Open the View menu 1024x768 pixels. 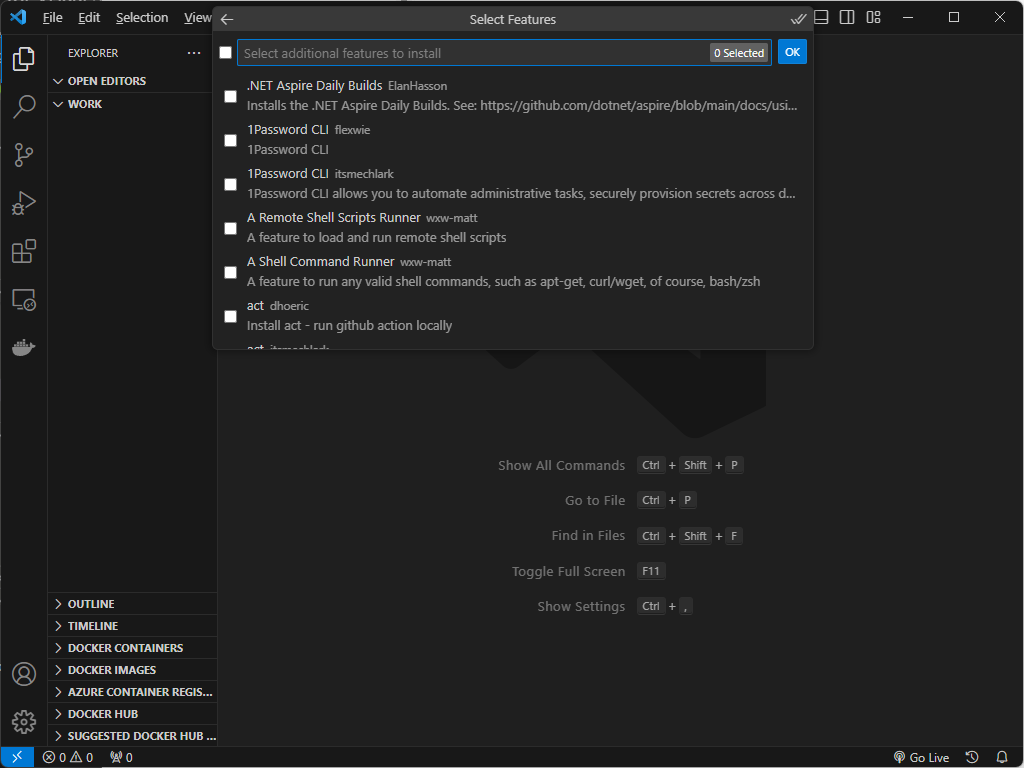click(197, 18)
